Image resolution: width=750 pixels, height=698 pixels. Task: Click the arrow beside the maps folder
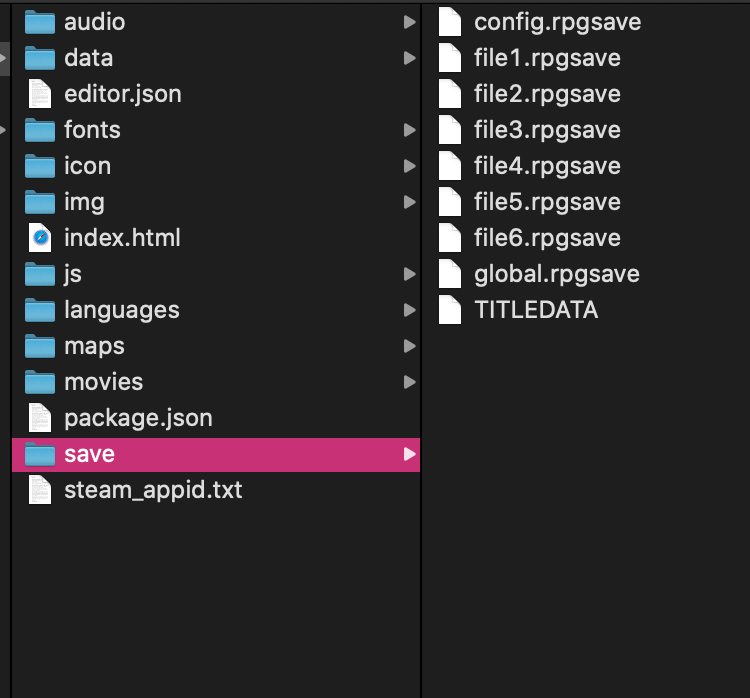(409, 346)
